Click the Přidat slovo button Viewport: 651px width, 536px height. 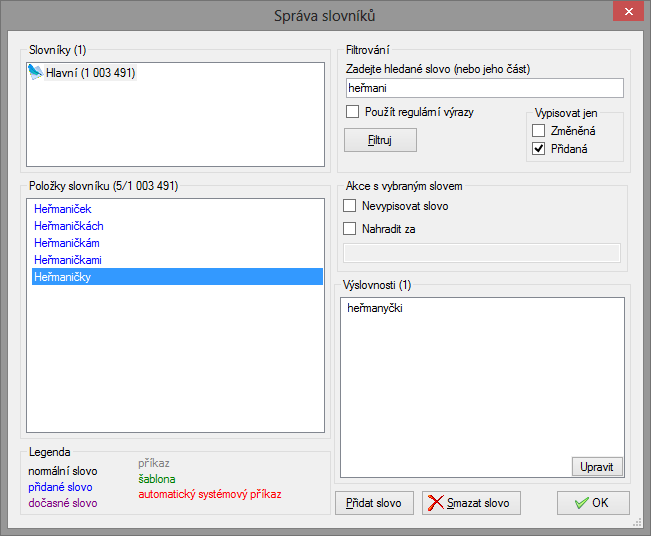pyautogui.click(x=374, y=503)
